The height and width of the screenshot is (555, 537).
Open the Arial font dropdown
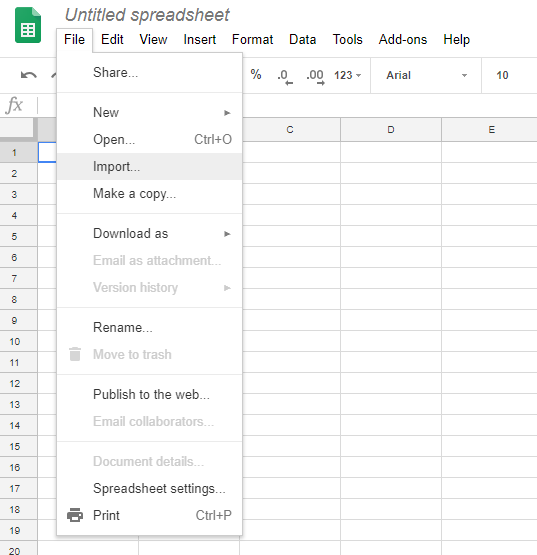tap(426, 75)
